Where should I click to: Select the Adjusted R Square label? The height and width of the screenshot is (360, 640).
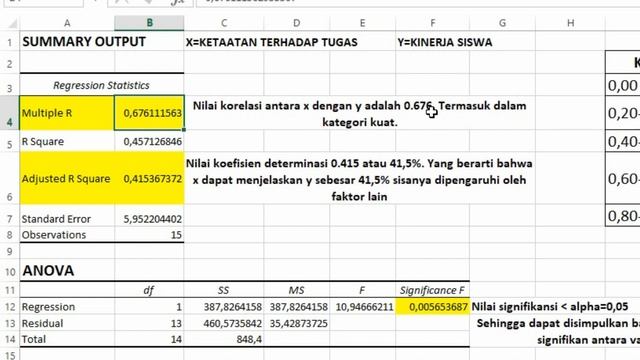point(67,178)
